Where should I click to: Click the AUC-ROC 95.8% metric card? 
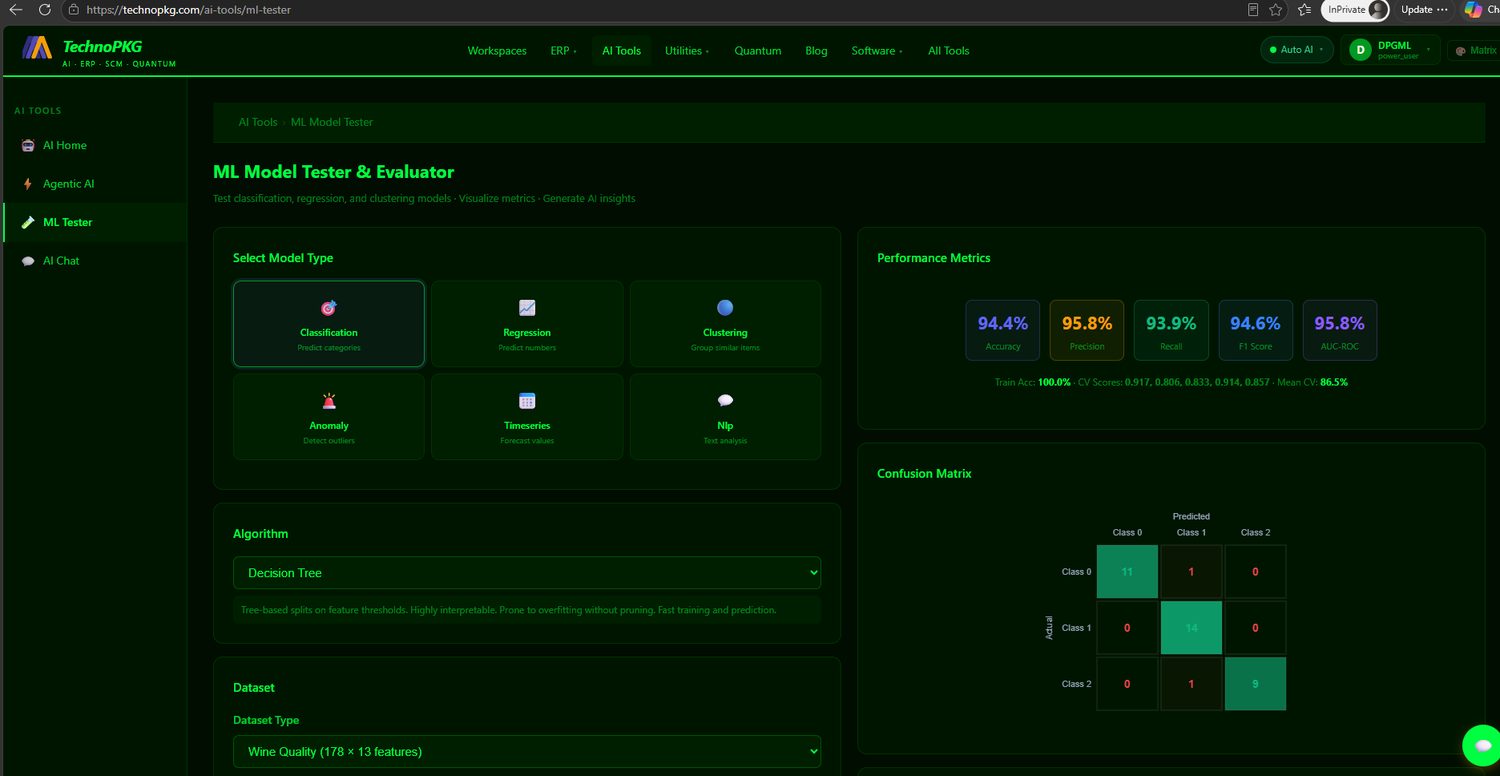pos(1339,330)
